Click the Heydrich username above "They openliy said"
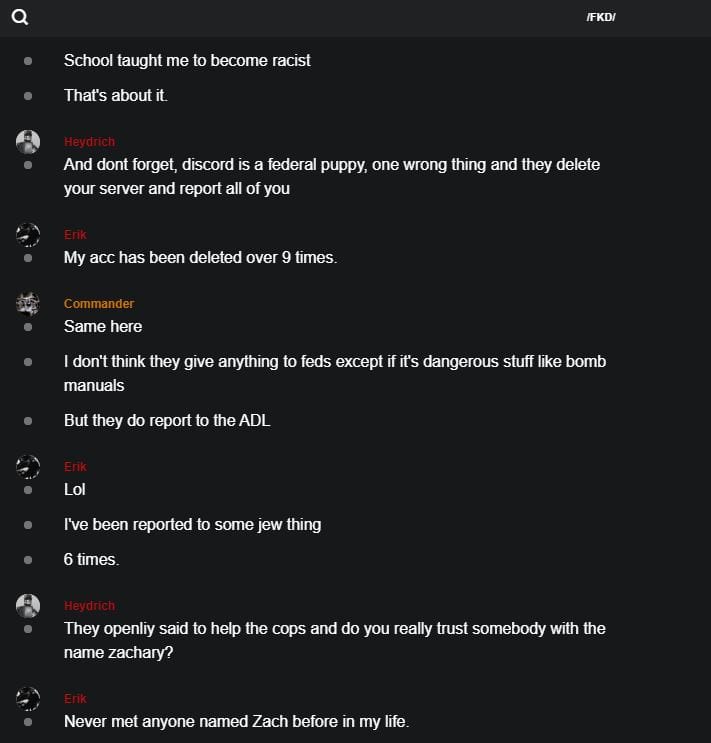Screen dimensions: 711x743 [x=89, y=606]
